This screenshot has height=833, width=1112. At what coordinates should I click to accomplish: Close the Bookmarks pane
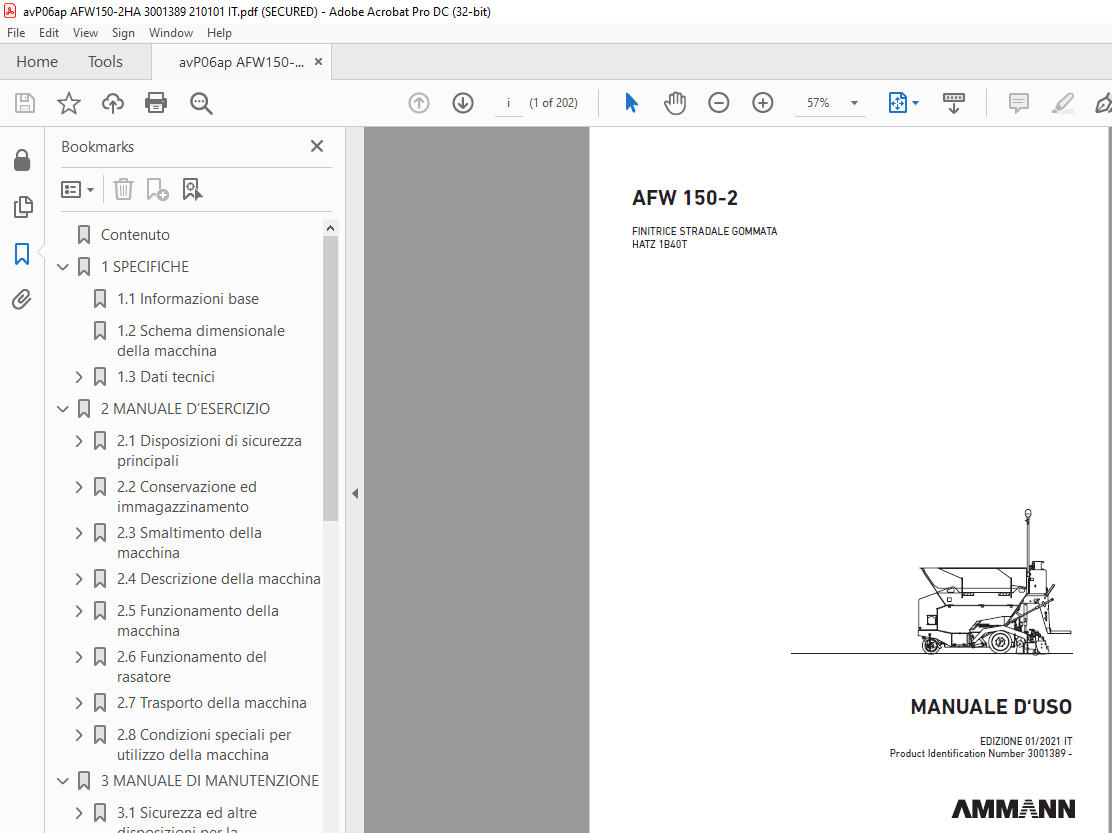point(317,146)
